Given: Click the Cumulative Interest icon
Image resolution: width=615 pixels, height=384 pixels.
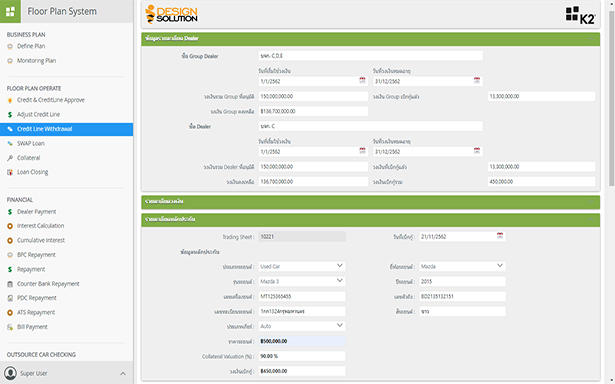Looking at the screenshot, I should click(10, 240).
